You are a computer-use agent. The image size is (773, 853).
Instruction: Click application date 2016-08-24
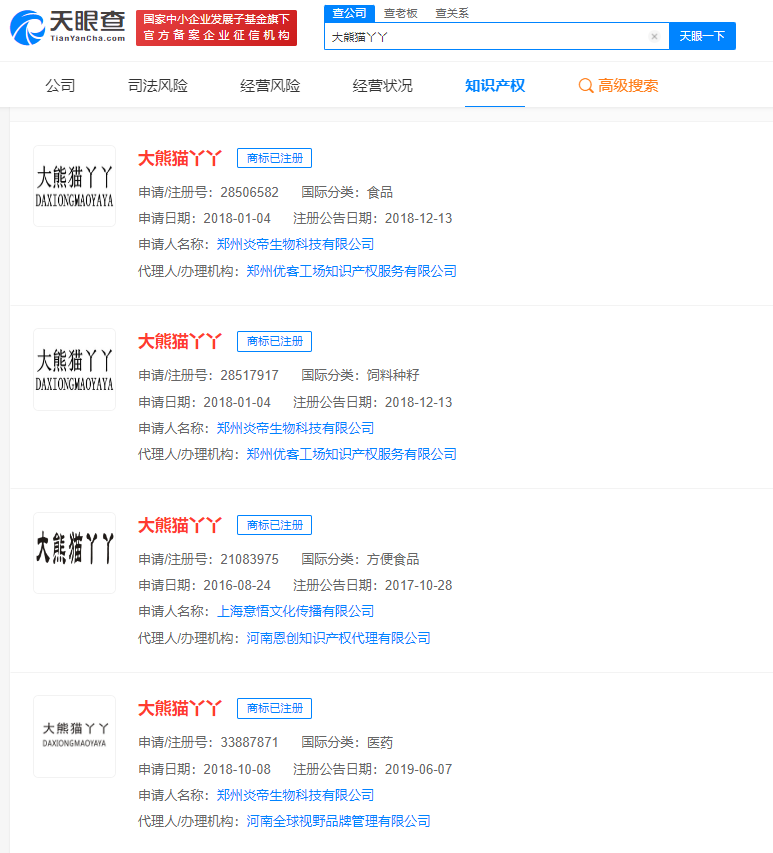[x=237, y=585]
